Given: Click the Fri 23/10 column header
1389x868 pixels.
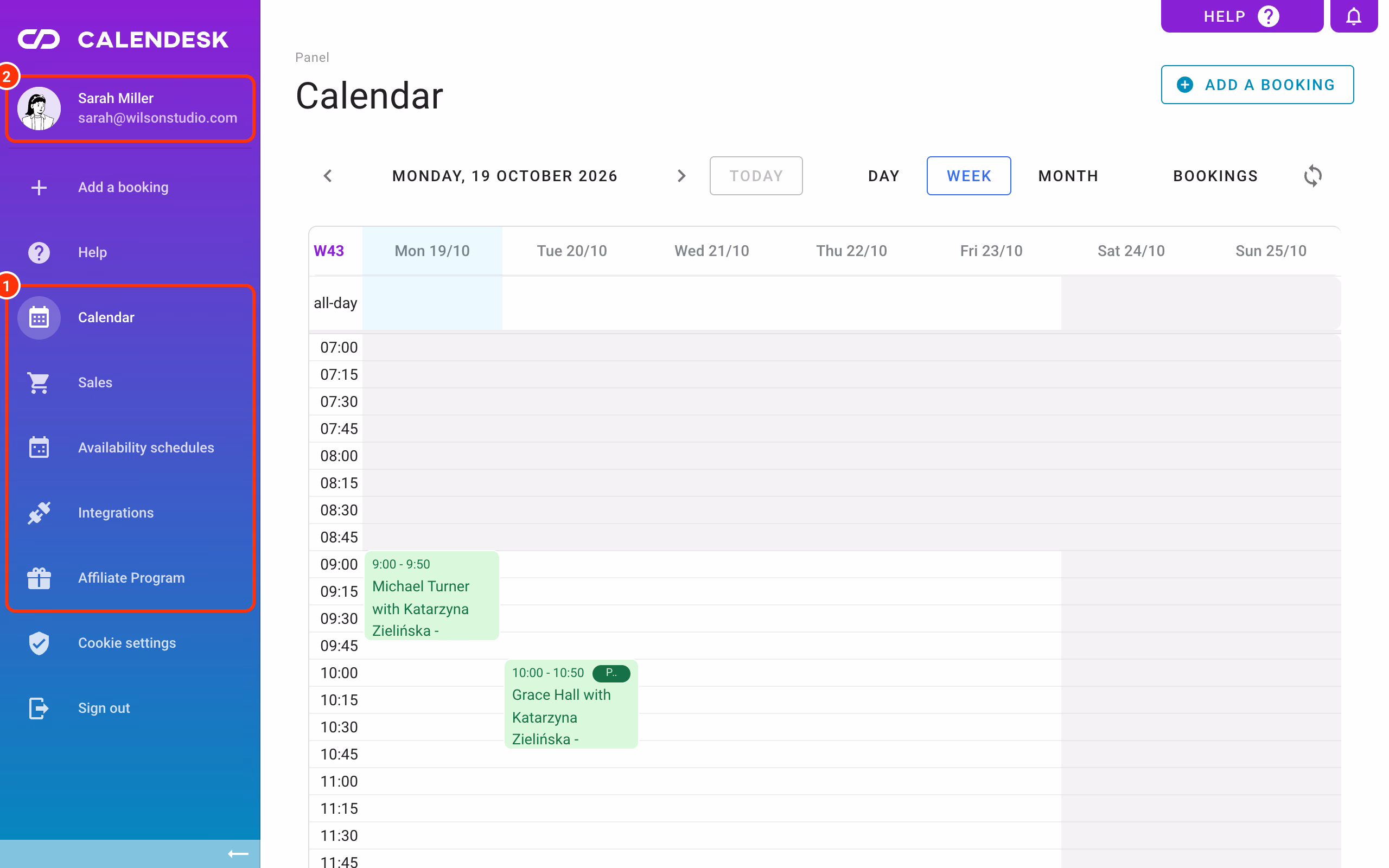Looking at the screenshot, I should pos(991,251).
